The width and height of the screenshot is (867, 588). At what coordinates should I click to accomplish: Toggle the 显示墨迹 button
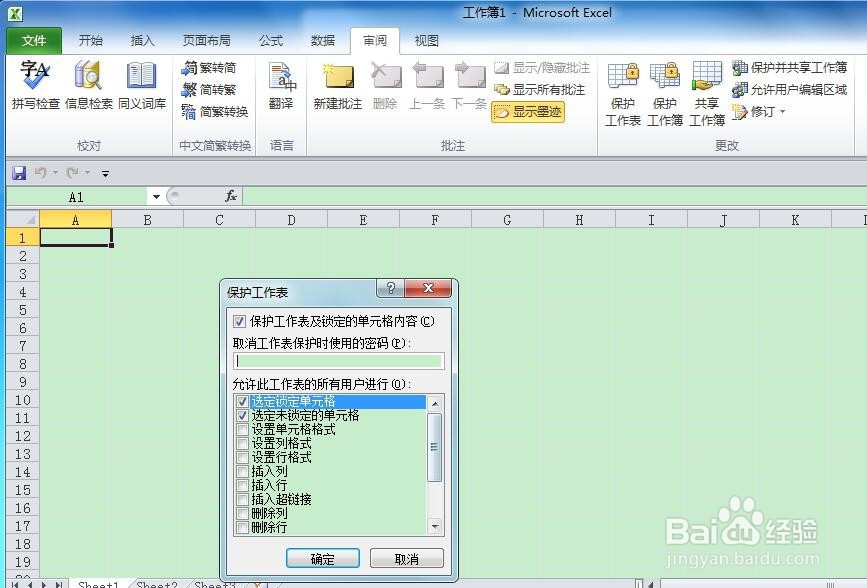(x=528, y=112)
